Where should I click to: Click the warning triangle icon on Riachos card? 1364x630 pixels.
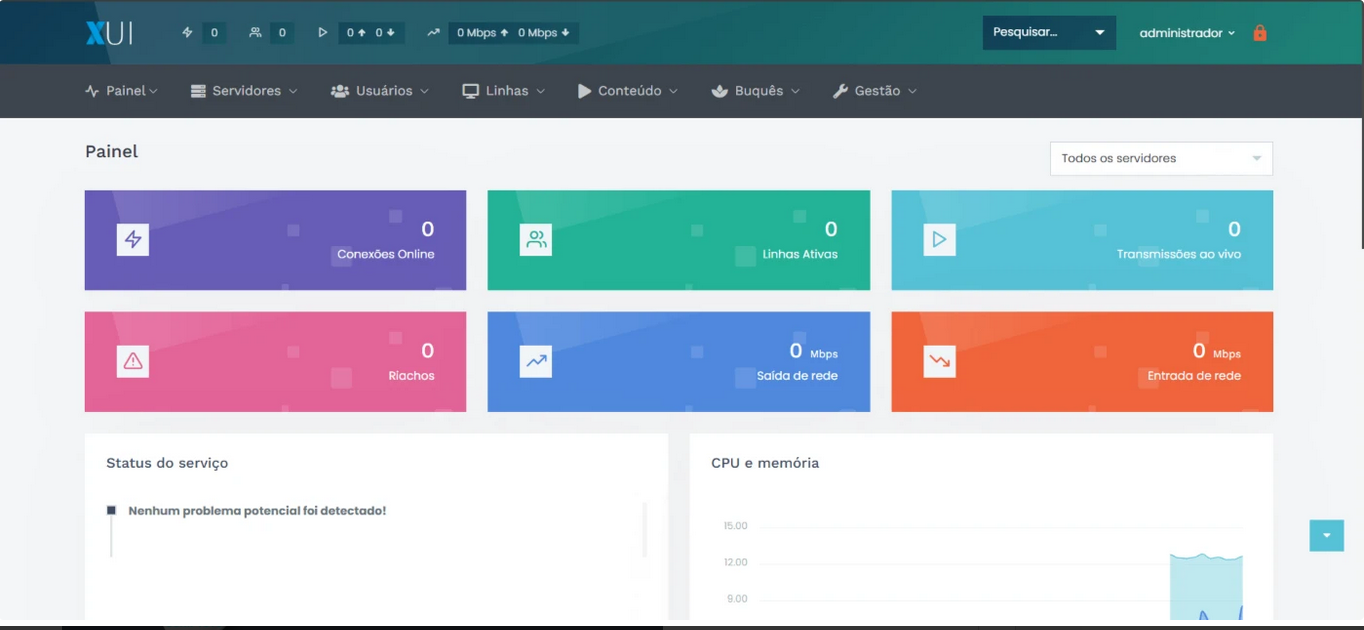133,362
